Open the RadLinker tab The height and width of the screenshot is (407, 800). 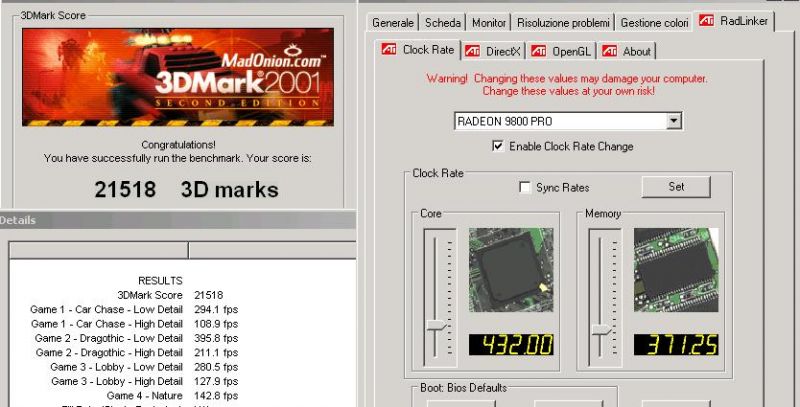coord(734,21)
